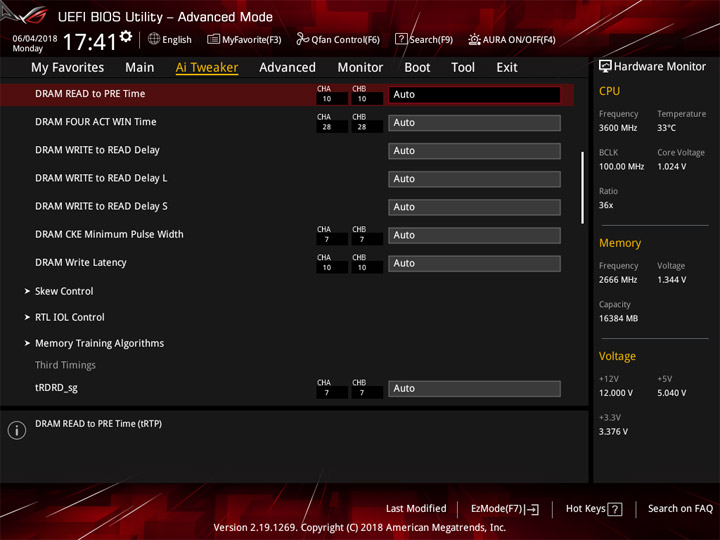The width and height of the screenshot is (720, 540).
Task: Click DRAM Write Latency Auto field
Action: (474, 264)
